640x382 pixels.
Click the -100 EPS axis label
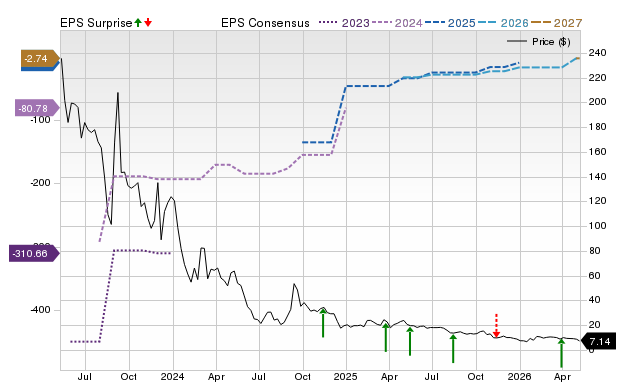(x=40, y=120)
